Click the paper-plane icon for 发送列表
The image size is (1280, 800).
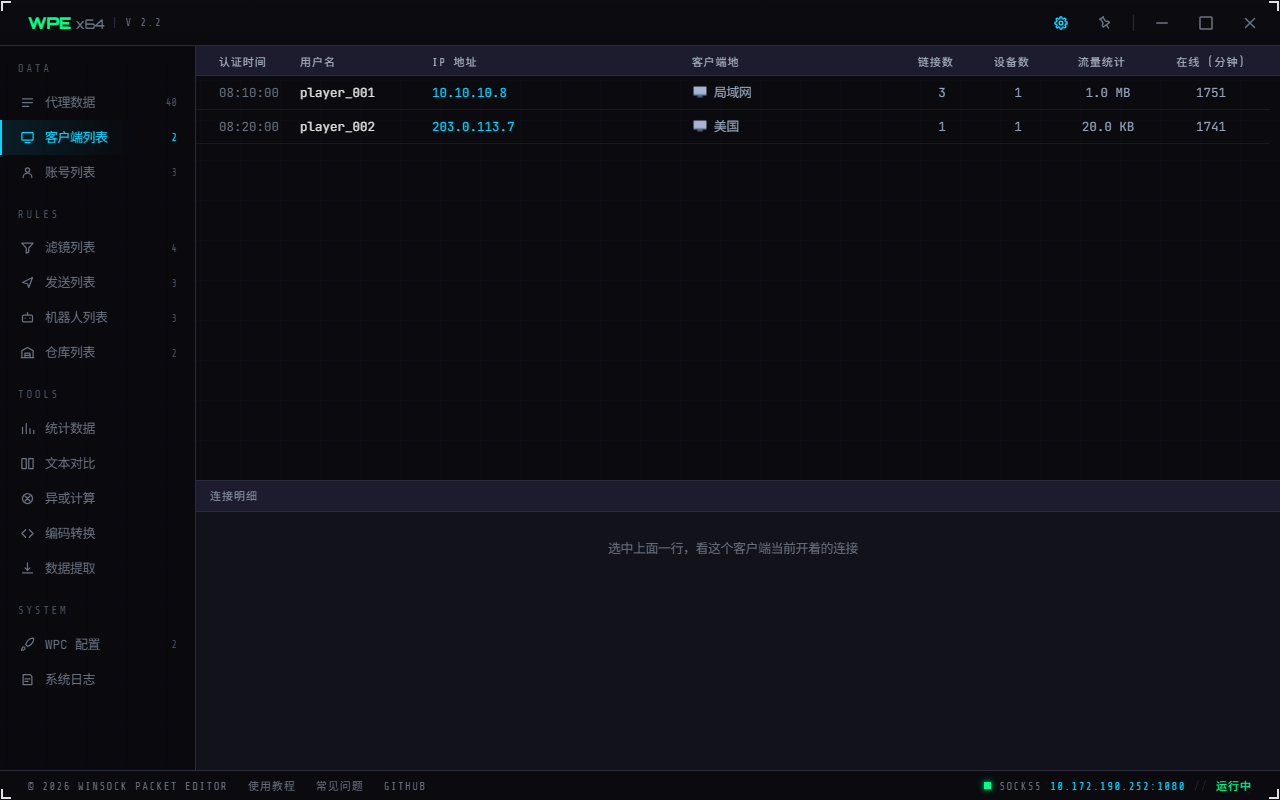tap(27, 282)
